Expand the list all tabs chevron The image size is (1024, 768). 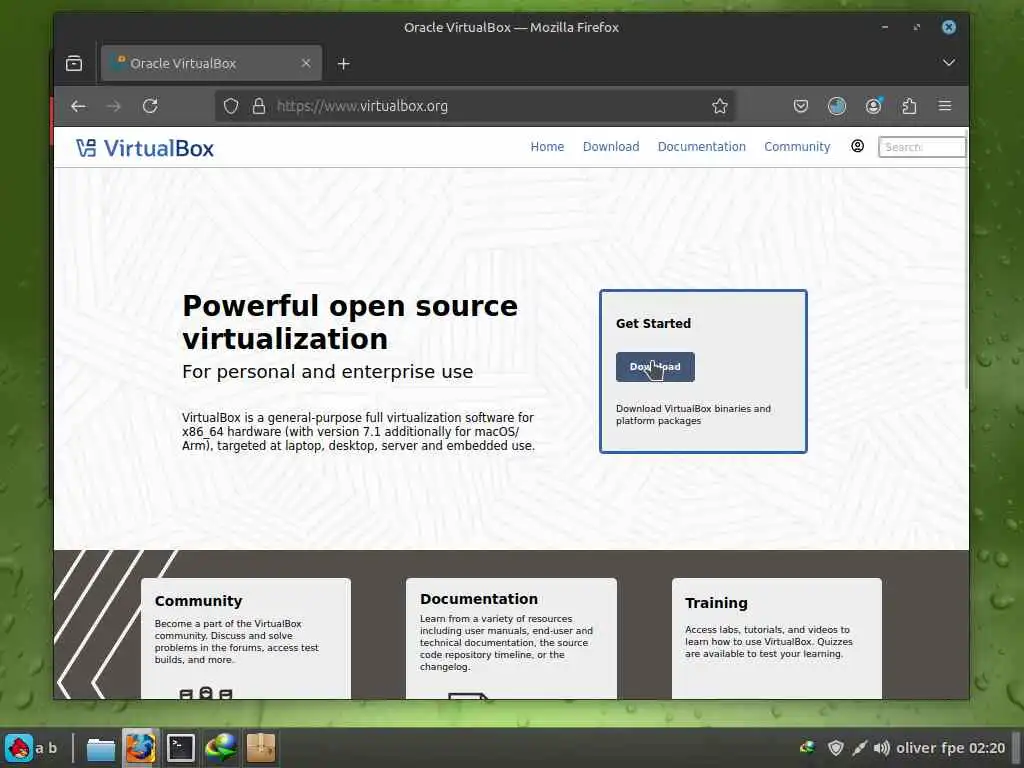949,63
